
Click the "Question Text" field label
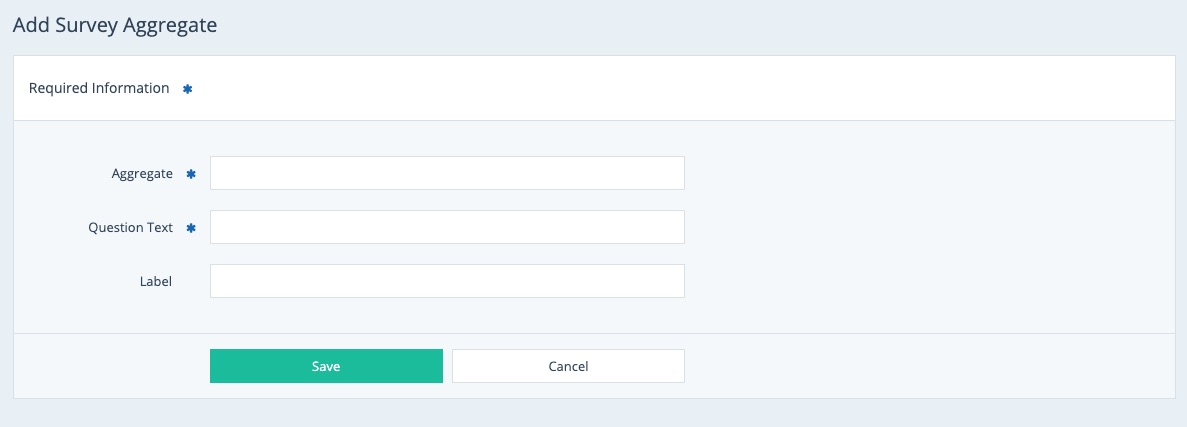click(x=130, y=228)
